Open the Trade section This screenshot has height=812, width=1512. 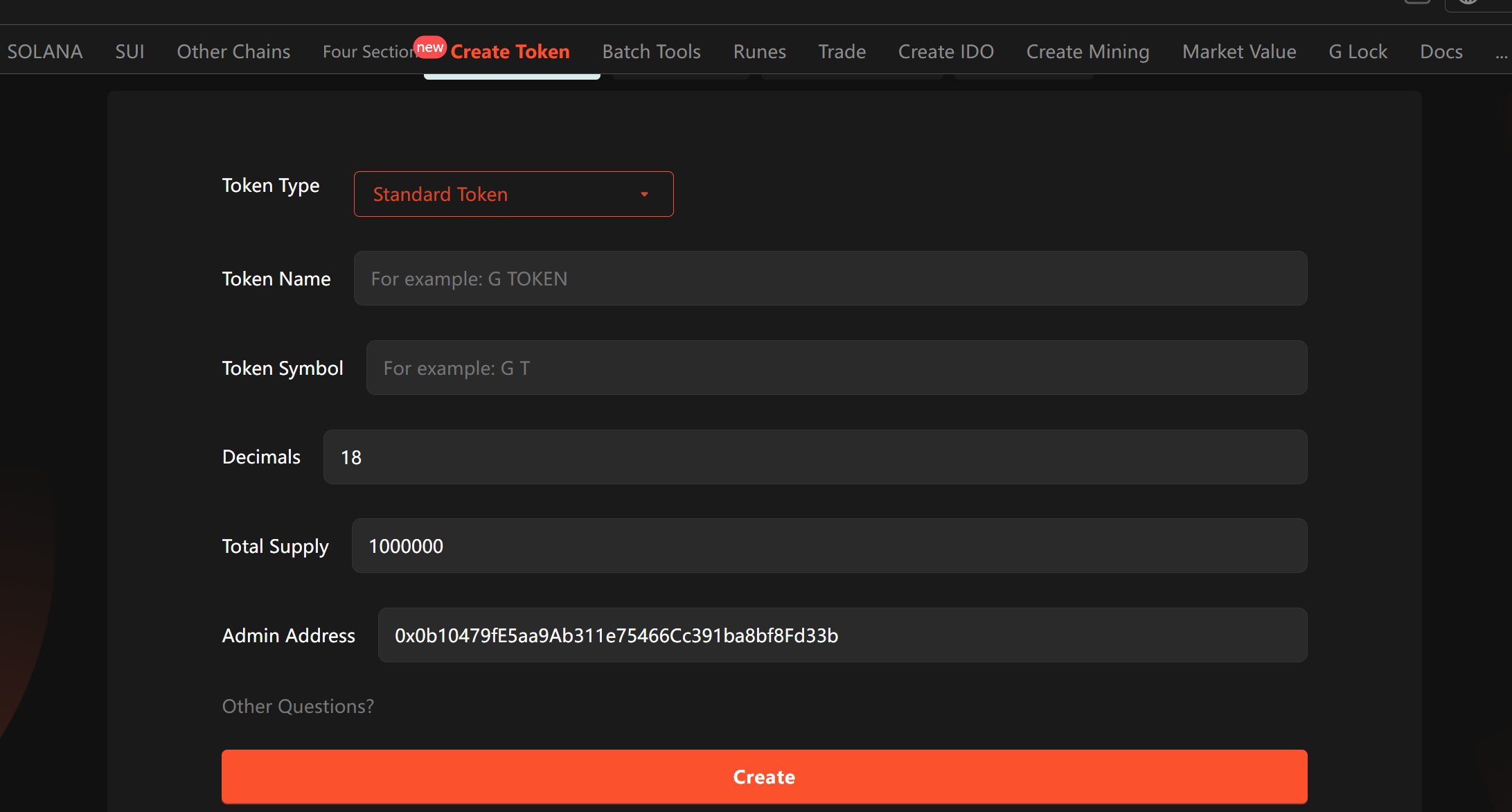(x=842, y=51)
